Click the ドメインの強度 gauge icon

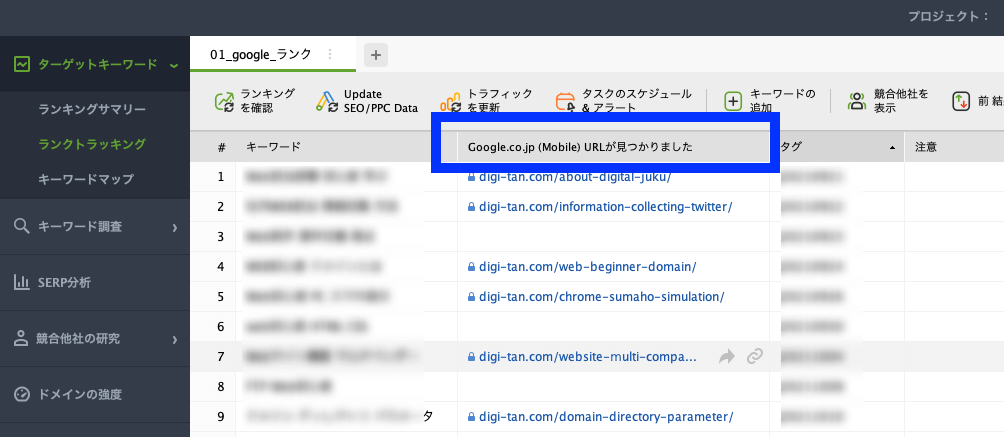(22, 394)
